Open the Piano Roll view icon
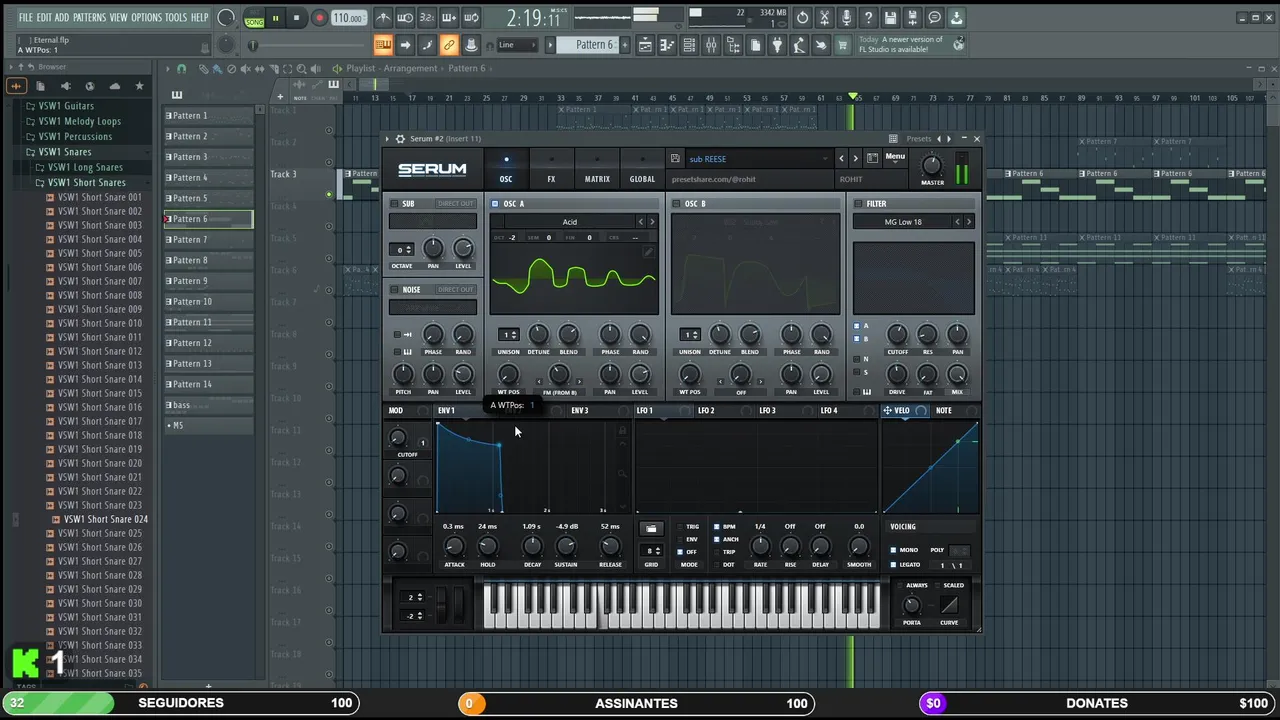The height and width of the screenshot is (720, 1280). 667,45
